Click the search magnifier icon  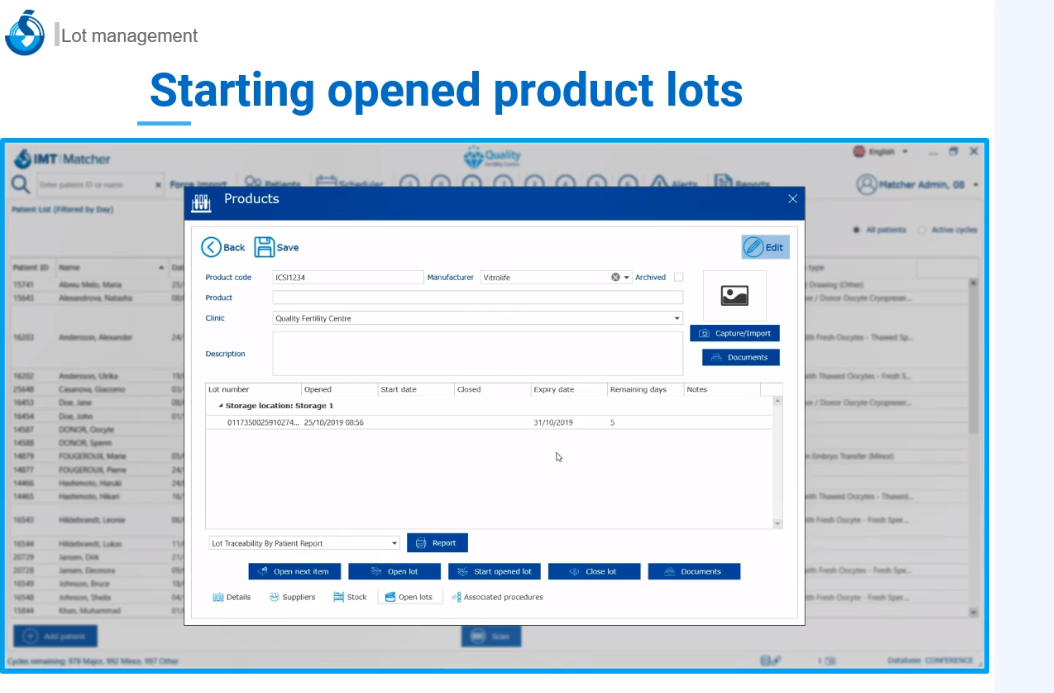pos(20,185)
